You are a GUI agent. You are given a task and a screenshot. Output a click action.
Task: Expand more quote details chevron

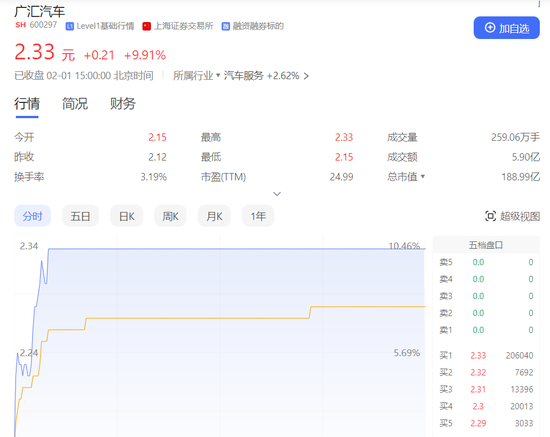click(x=277, y=194)
